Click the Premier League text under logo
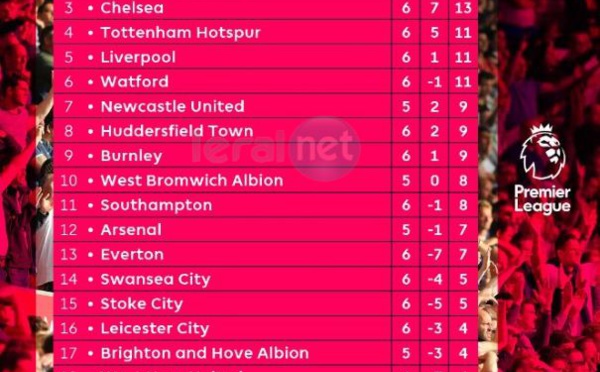 tap(542, 199)
